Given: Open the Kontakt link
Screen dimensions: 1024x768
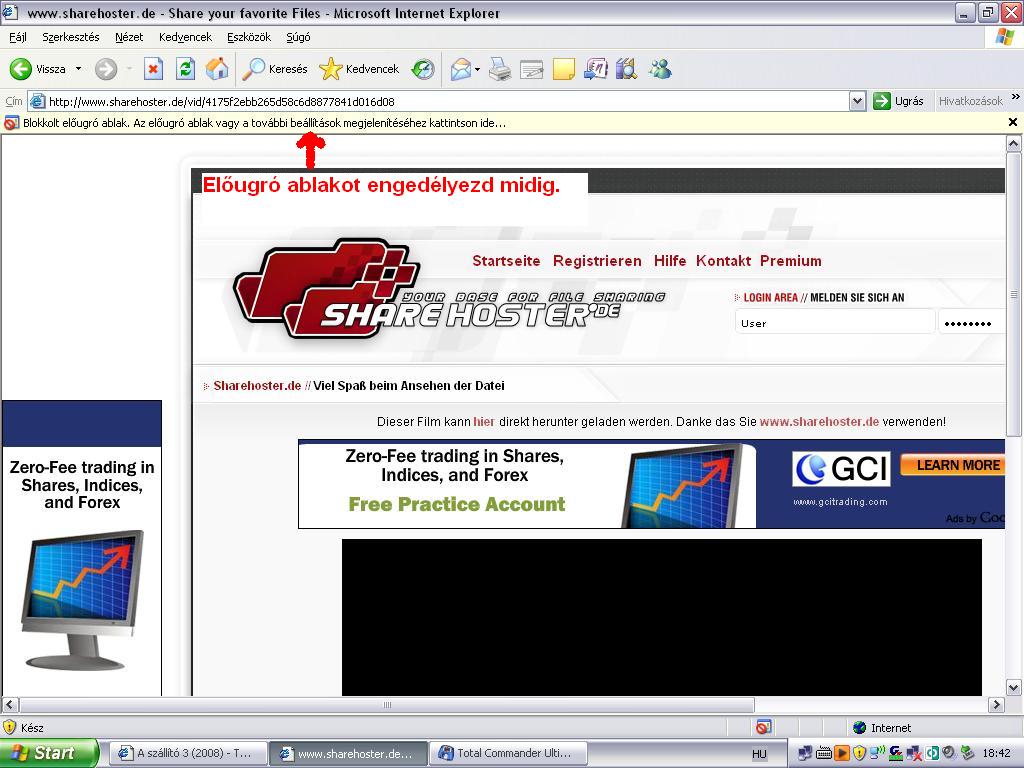Looking at the screenshot, I should 723,261.
